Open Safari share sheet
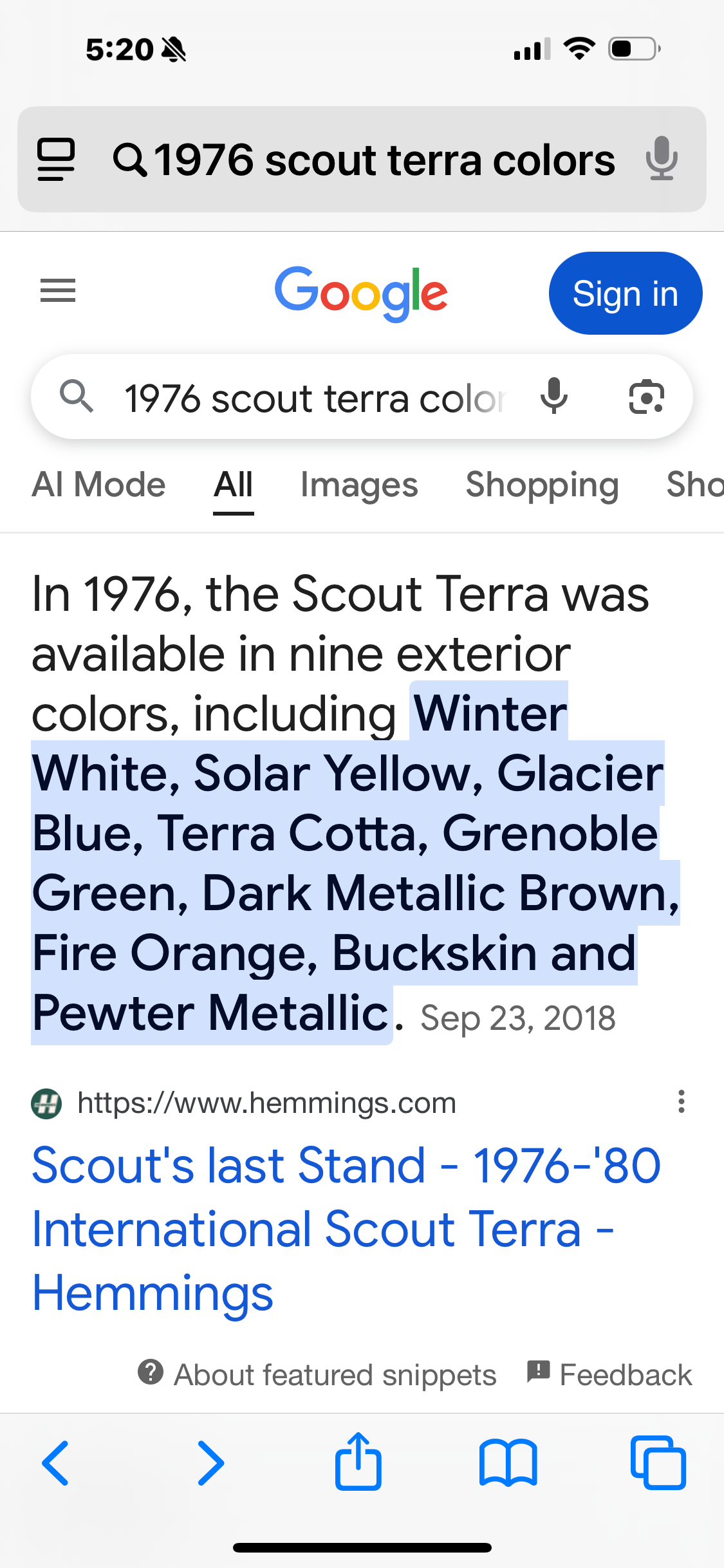This screenshot has height=1568, width=724. [x=358, y=1461]
